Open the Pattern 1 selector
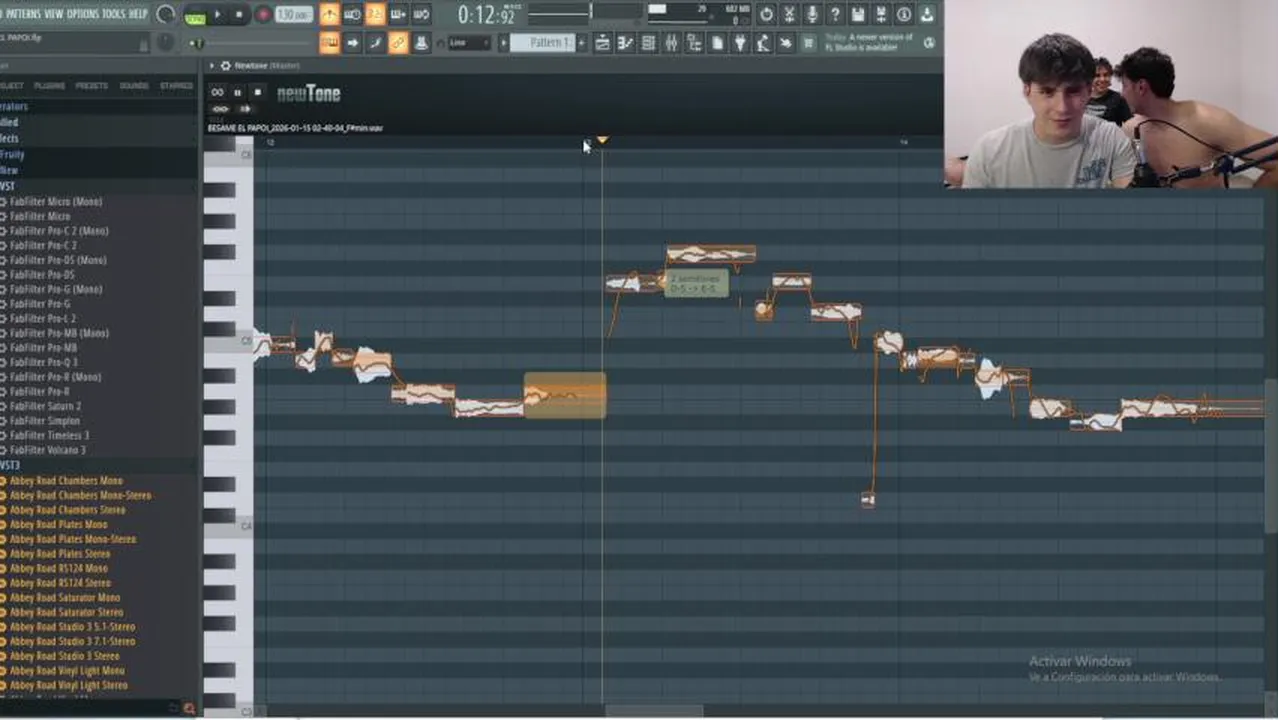 [x=541, y=43]
